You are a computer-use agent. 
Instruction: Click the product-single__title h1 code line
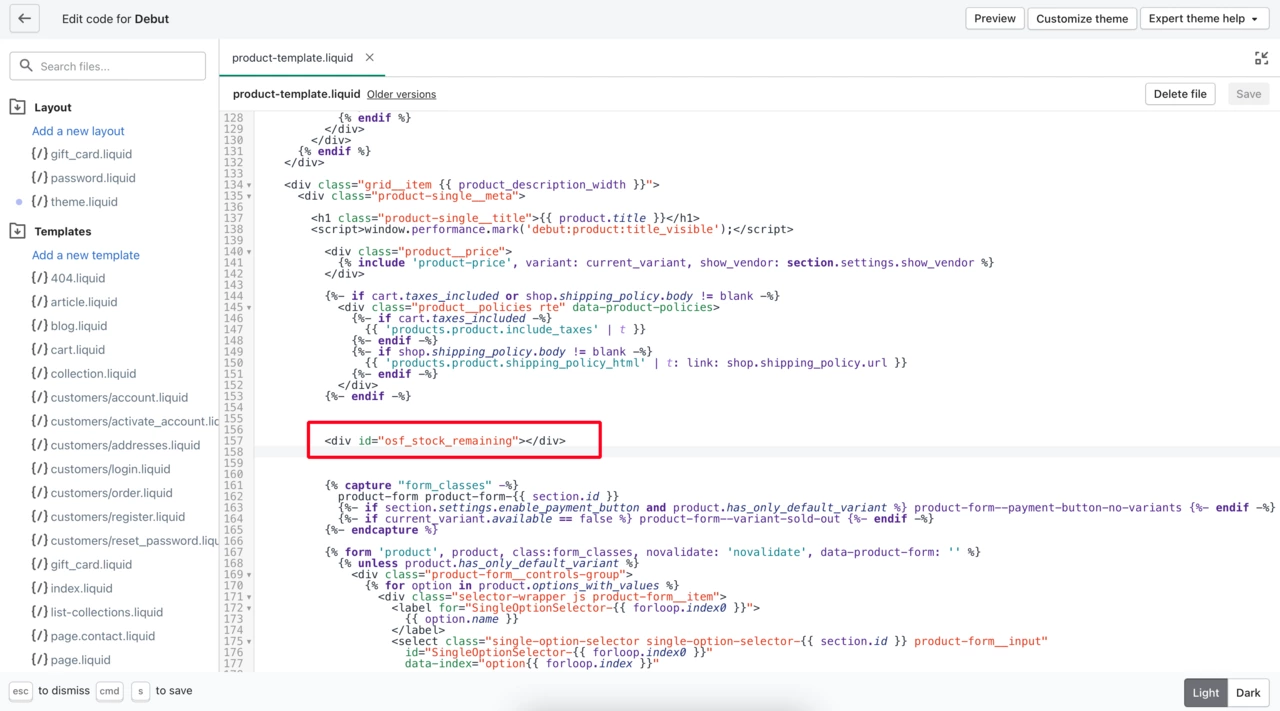(x=505, y=218)
